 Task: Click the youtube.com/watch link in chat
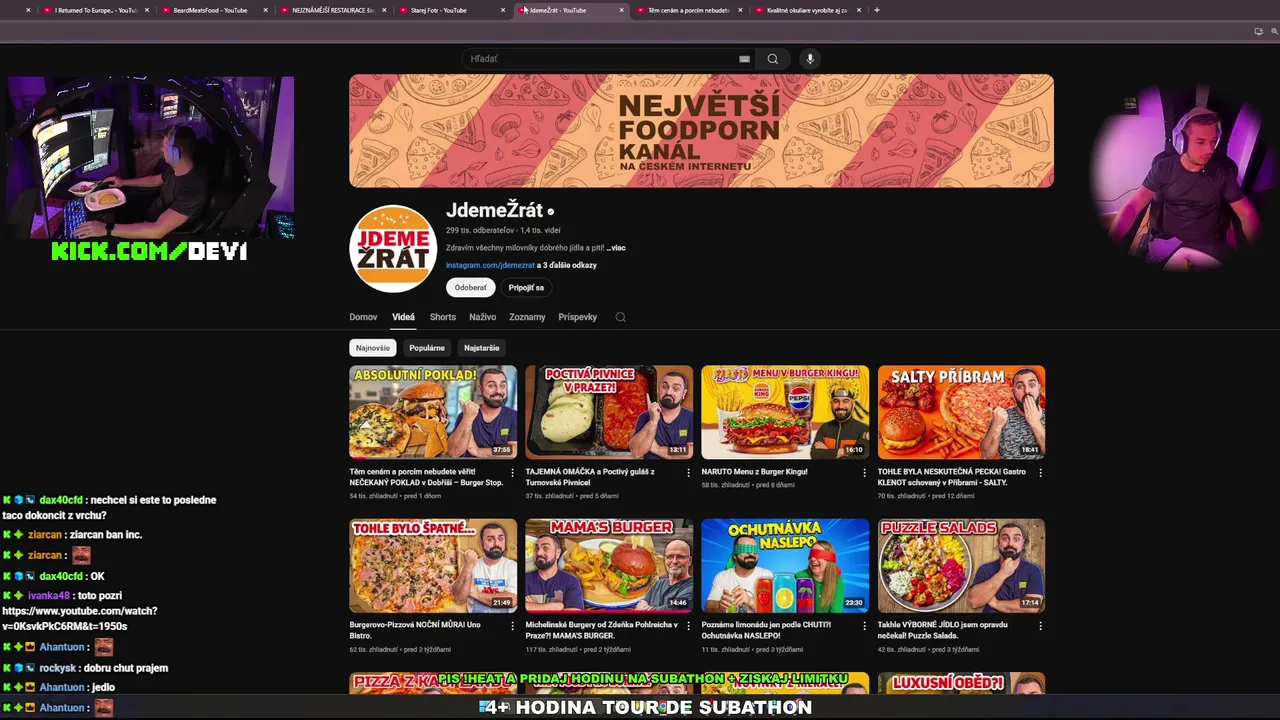click(x=80, y=618)
